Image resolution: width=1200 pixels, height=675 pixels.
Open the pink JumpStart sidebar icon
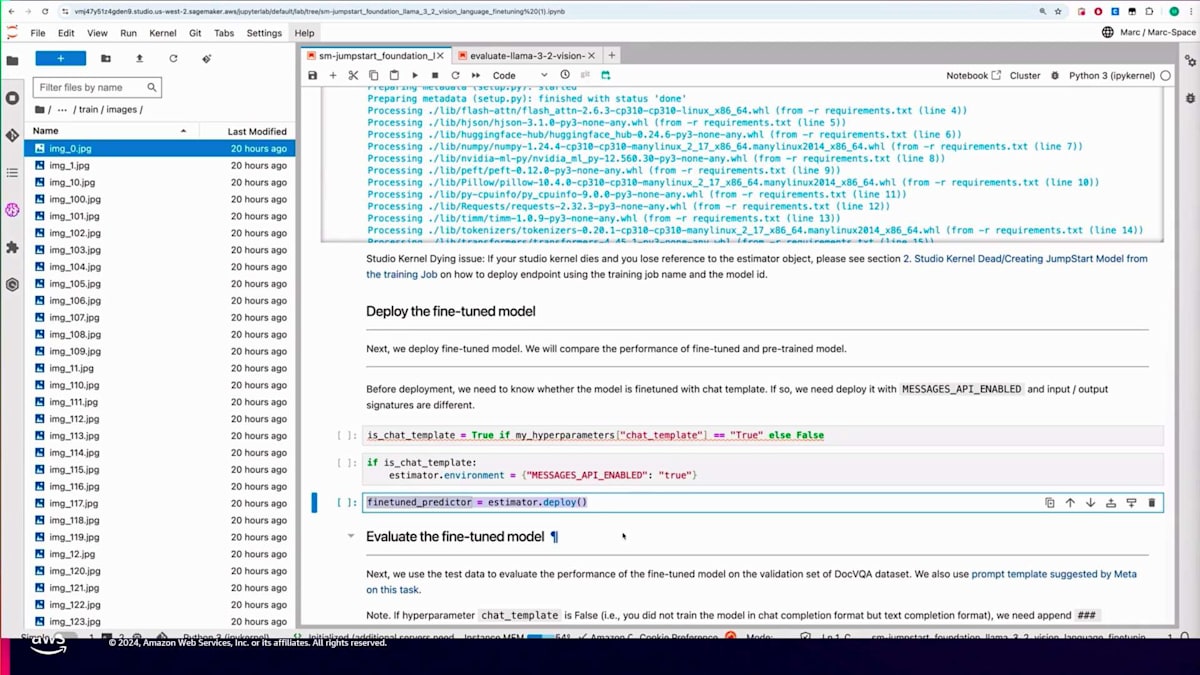point(12,210)
